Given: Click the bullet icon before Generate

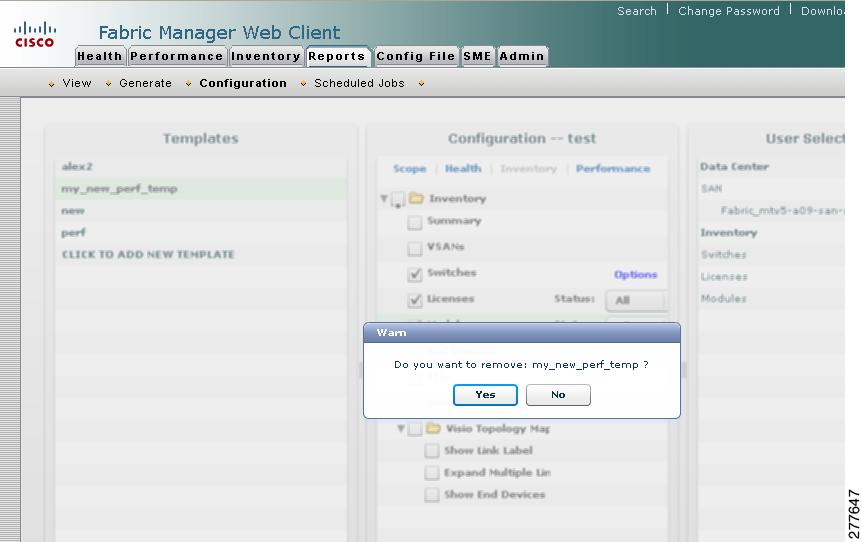Looking at the screenshot, I should 108,84.
